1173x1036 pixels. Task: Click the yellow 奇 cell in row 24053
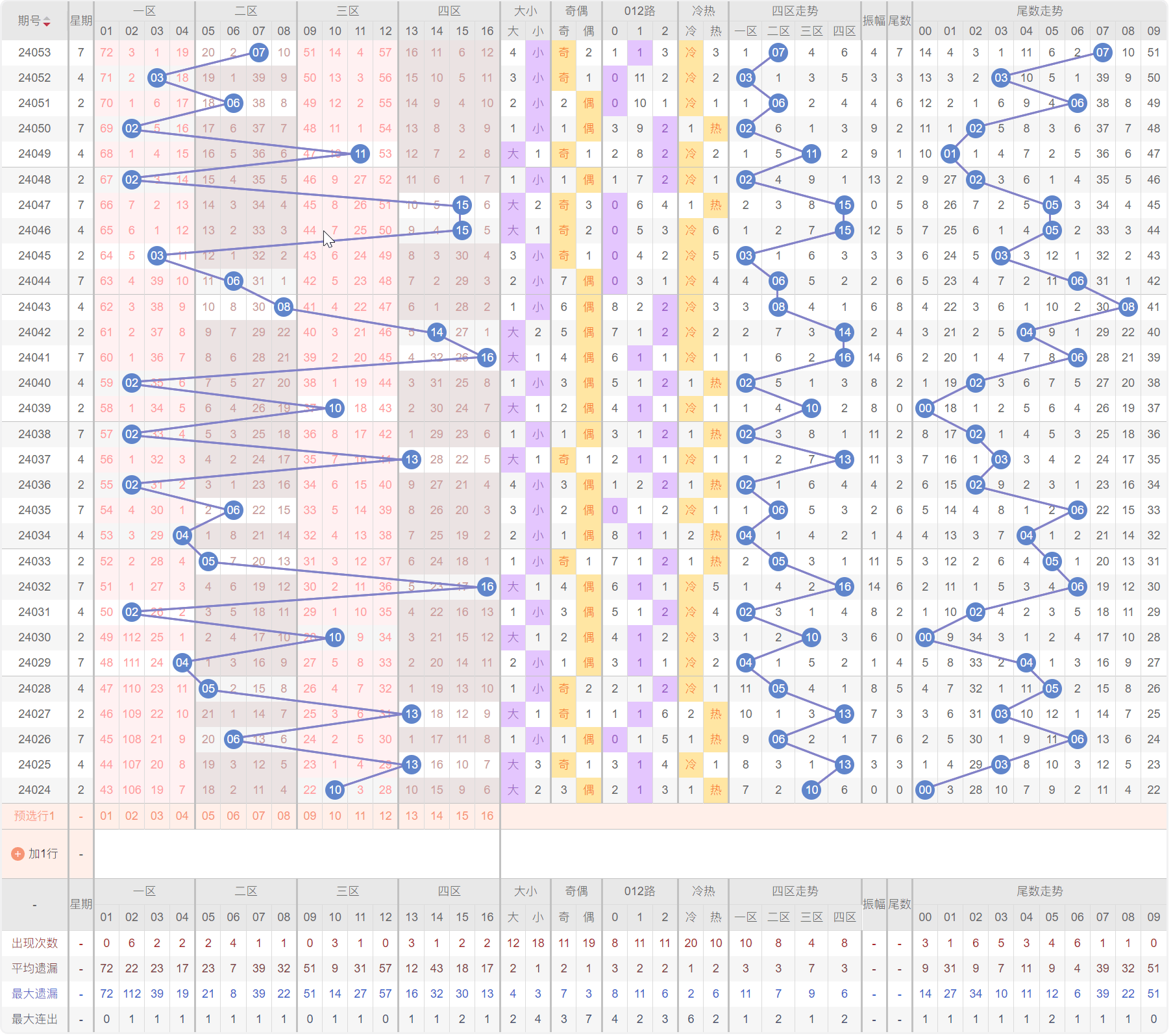pos(563,53)
